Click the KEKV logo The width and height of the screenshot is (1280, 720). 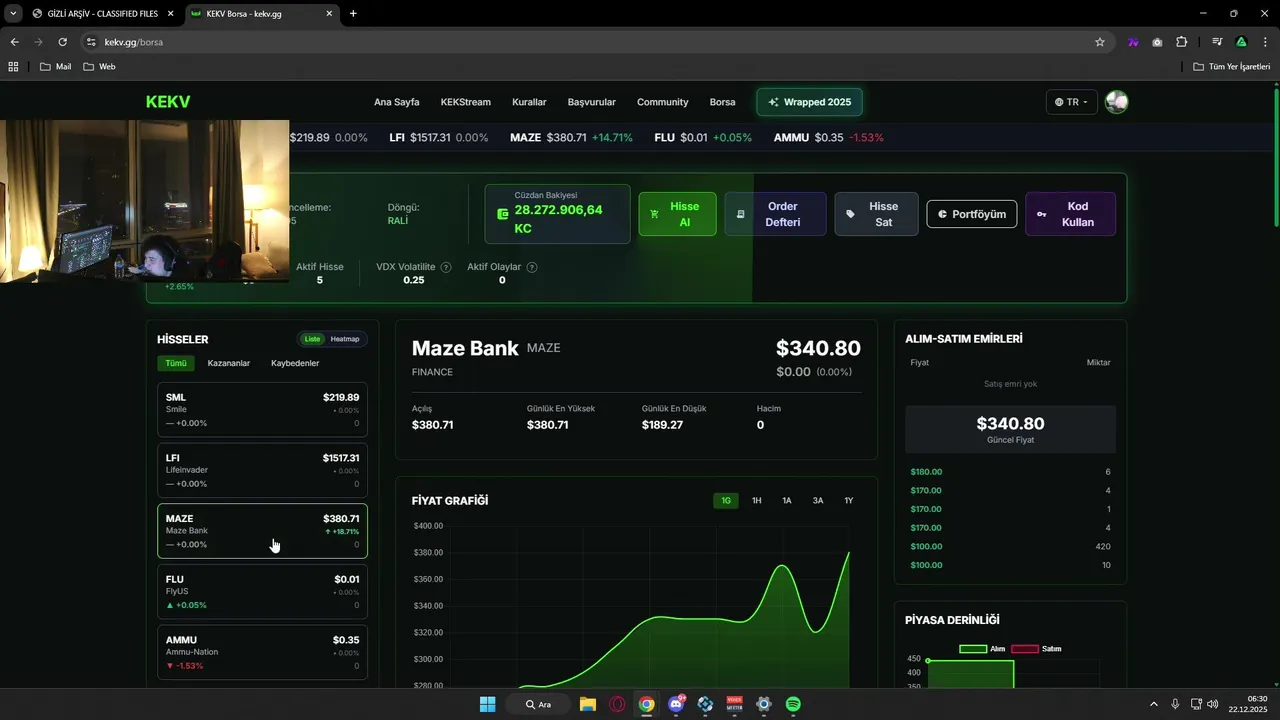(x=168, y=102)
